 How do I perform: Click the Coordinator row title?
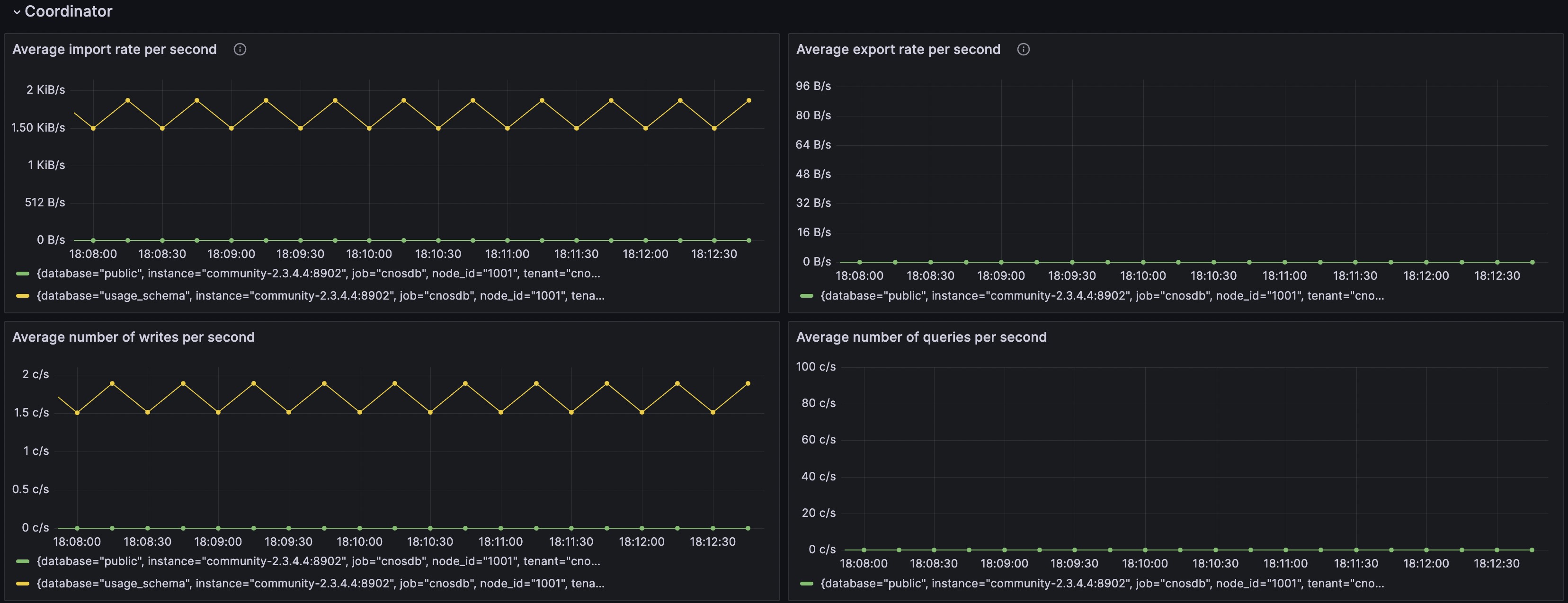(x=68, y=11)
